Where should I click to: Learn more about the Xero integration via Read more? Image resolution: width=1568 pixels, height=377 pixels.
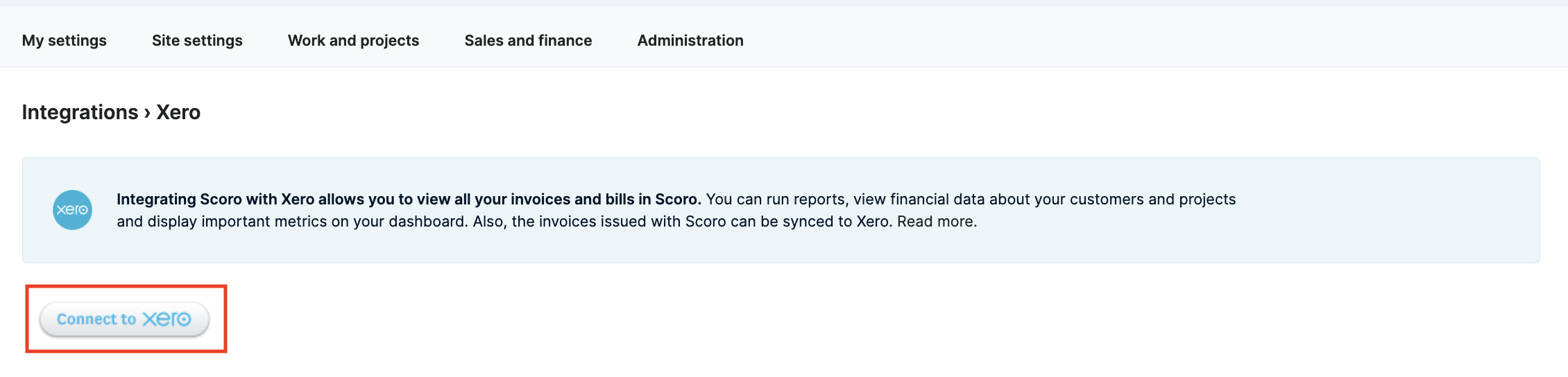click(x=937, y=222)
